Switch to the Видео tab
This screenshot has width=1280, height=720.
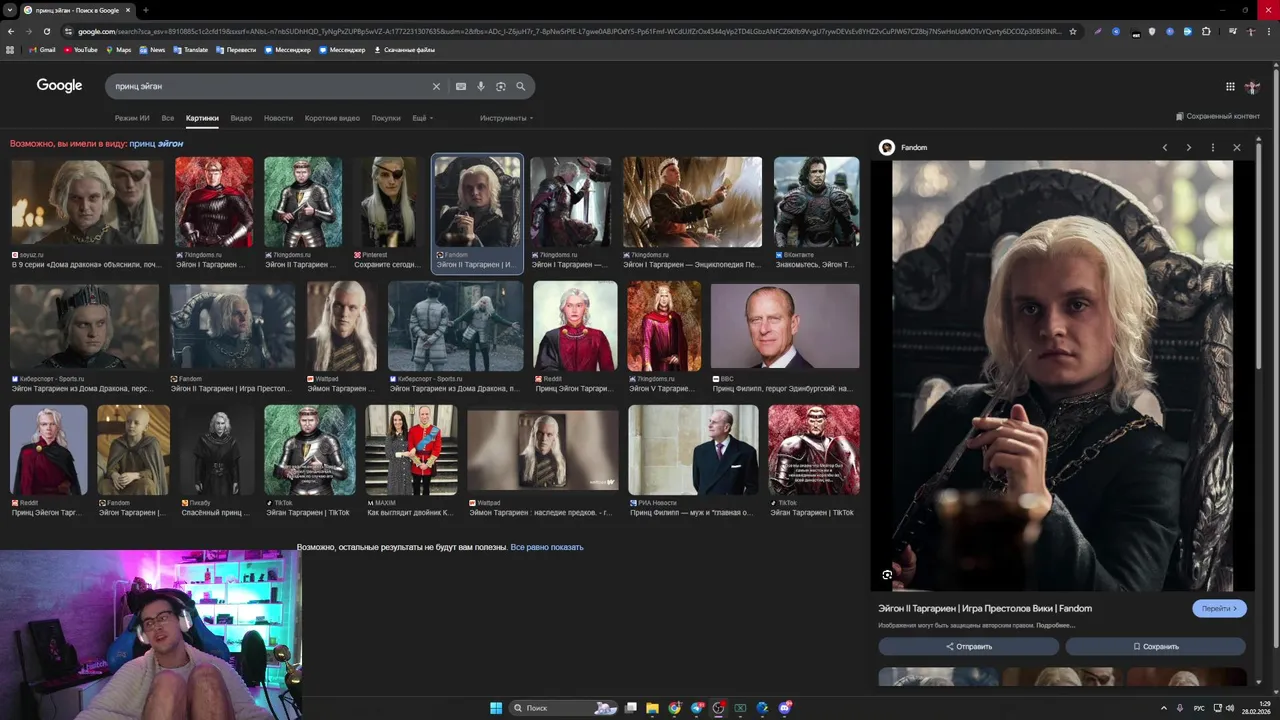point(241,118)
